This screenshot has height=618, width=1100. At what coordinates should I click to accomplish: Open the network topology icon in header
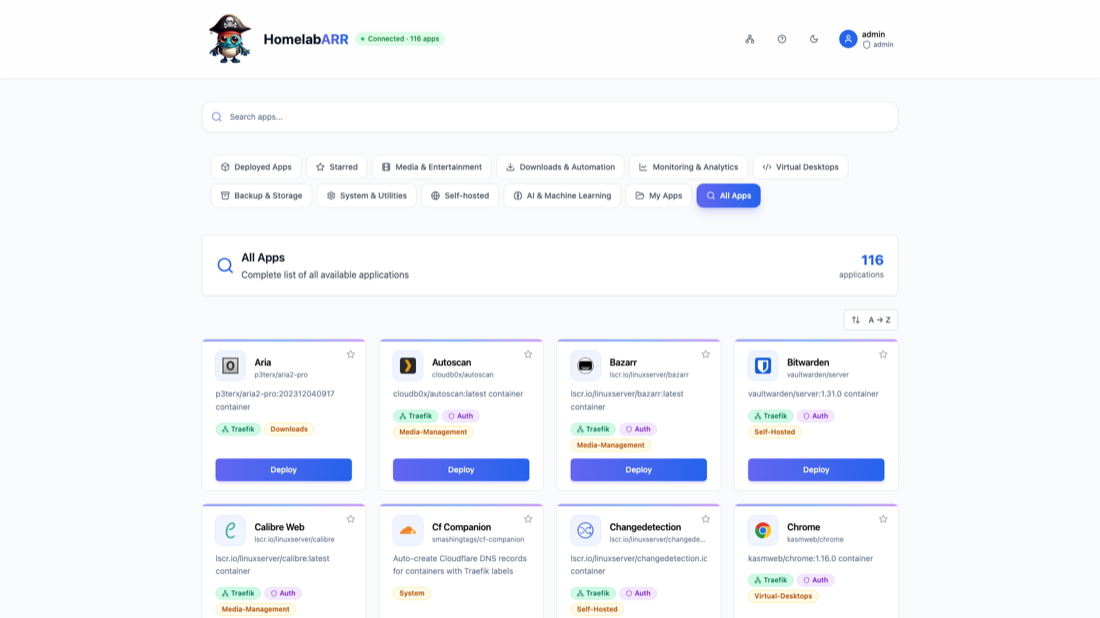click(749, 39)
